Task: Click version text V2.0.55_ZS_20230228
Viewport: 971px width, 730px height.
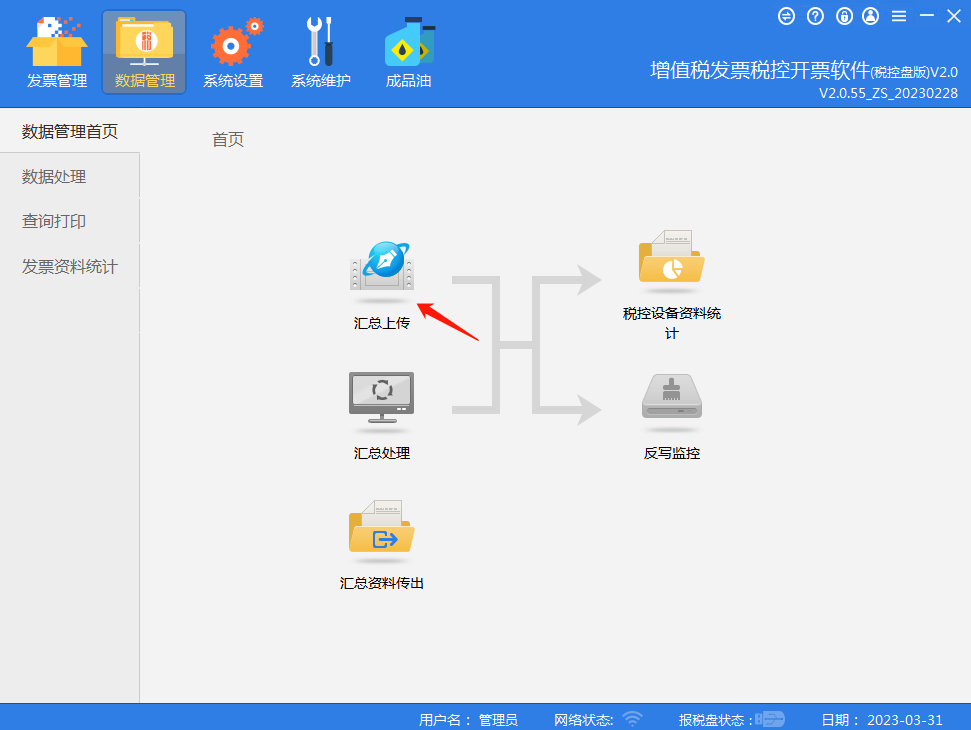Action: coord(888,93)
